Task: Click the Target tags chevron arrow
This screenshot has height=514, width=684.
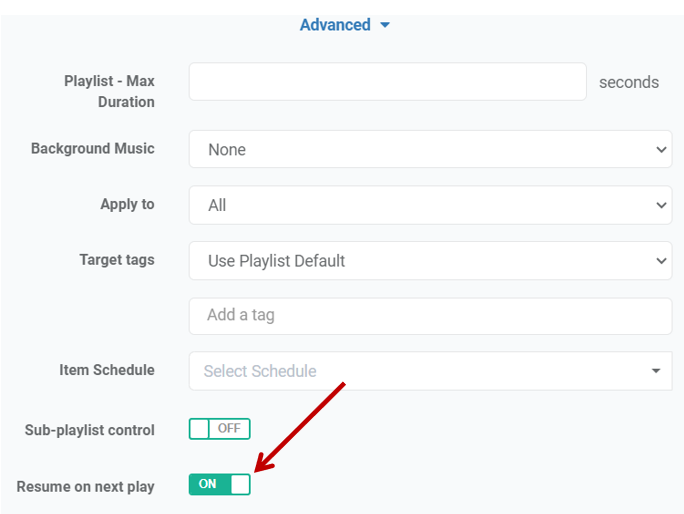Action: point(661,261)
